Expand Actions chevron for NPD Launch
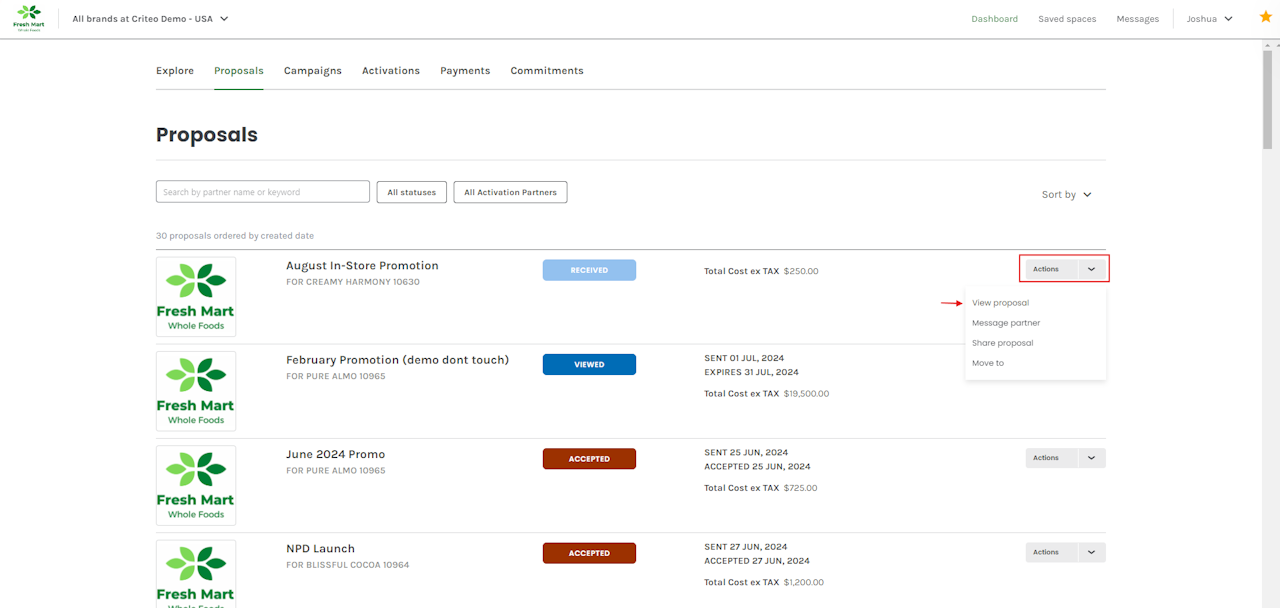The image size is (1280, 608). (x=1091, y=552)
